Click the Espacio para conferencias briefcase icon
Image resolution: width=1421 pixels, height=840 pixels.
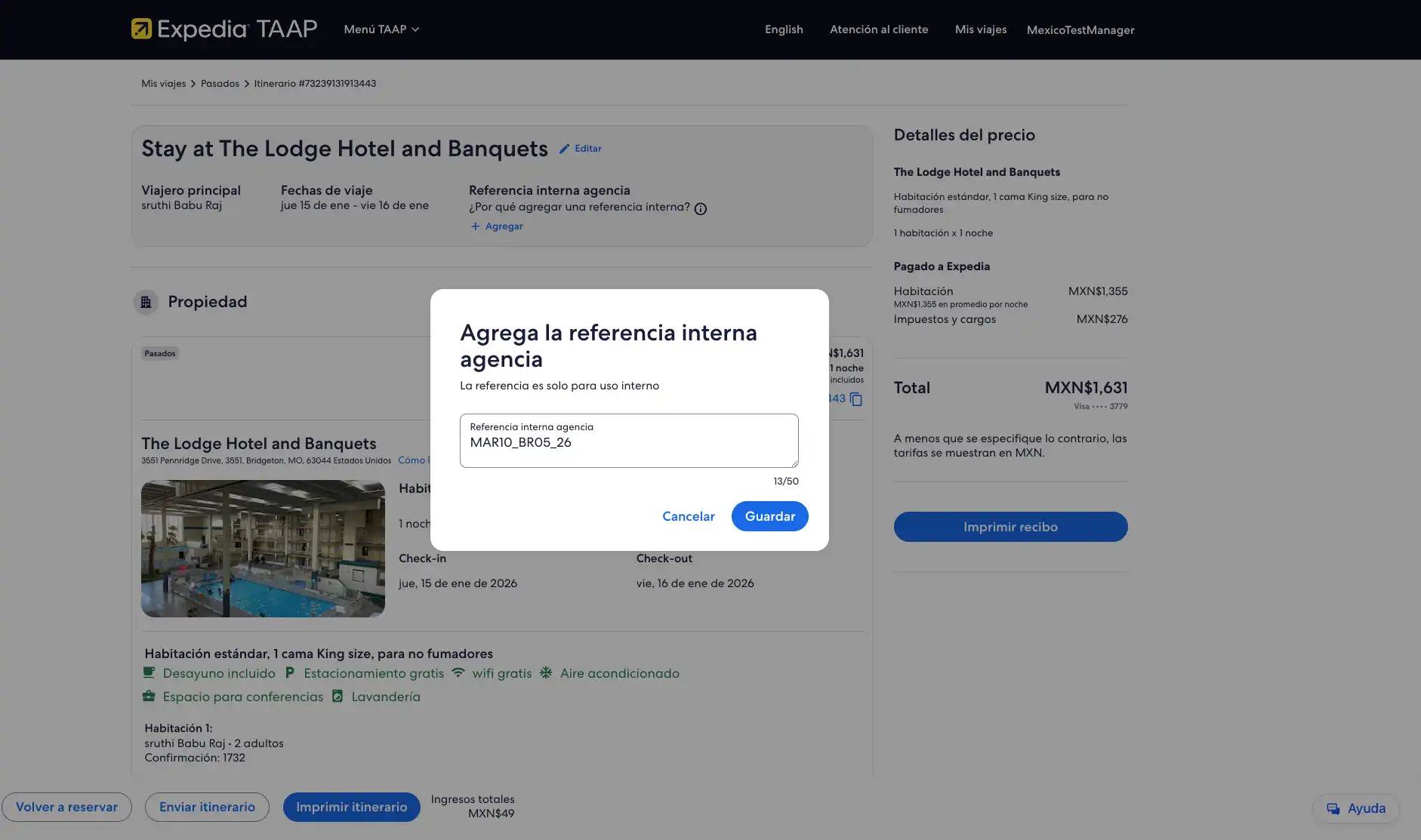149,696
